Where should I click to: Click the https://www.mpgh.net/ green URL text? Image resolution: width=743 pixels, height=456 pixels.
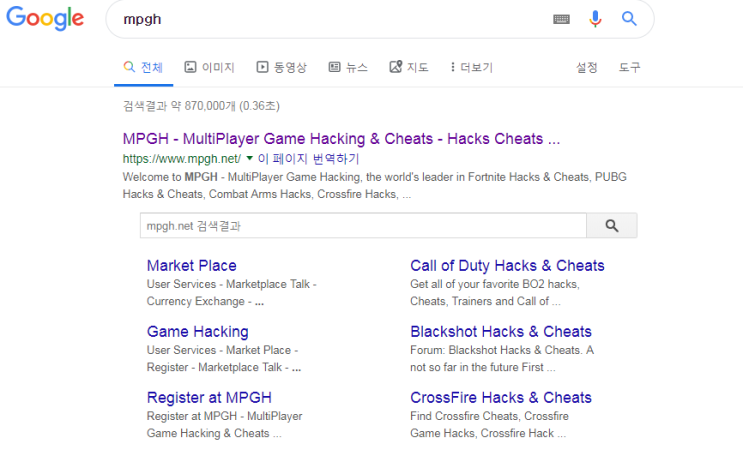tap(181, 158)
